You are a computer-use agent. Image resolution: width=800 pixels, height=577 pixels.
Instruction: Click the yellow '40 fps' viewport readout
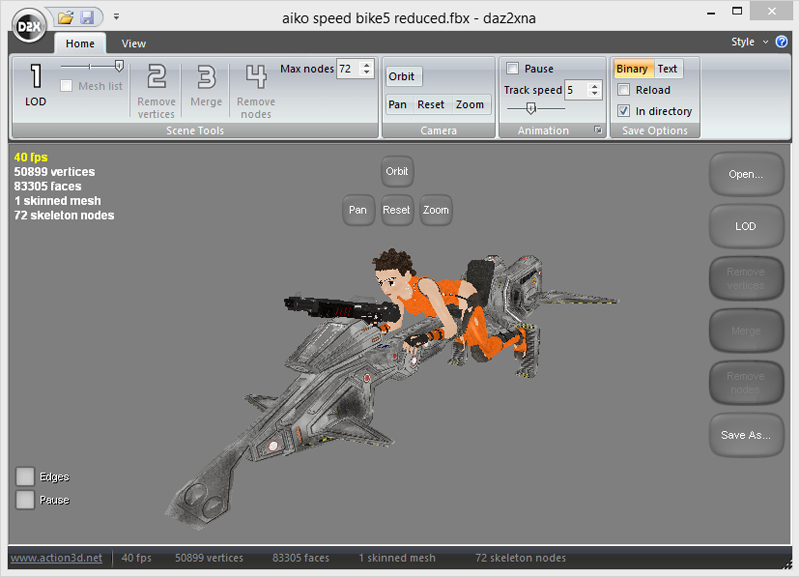coord(31,157)
